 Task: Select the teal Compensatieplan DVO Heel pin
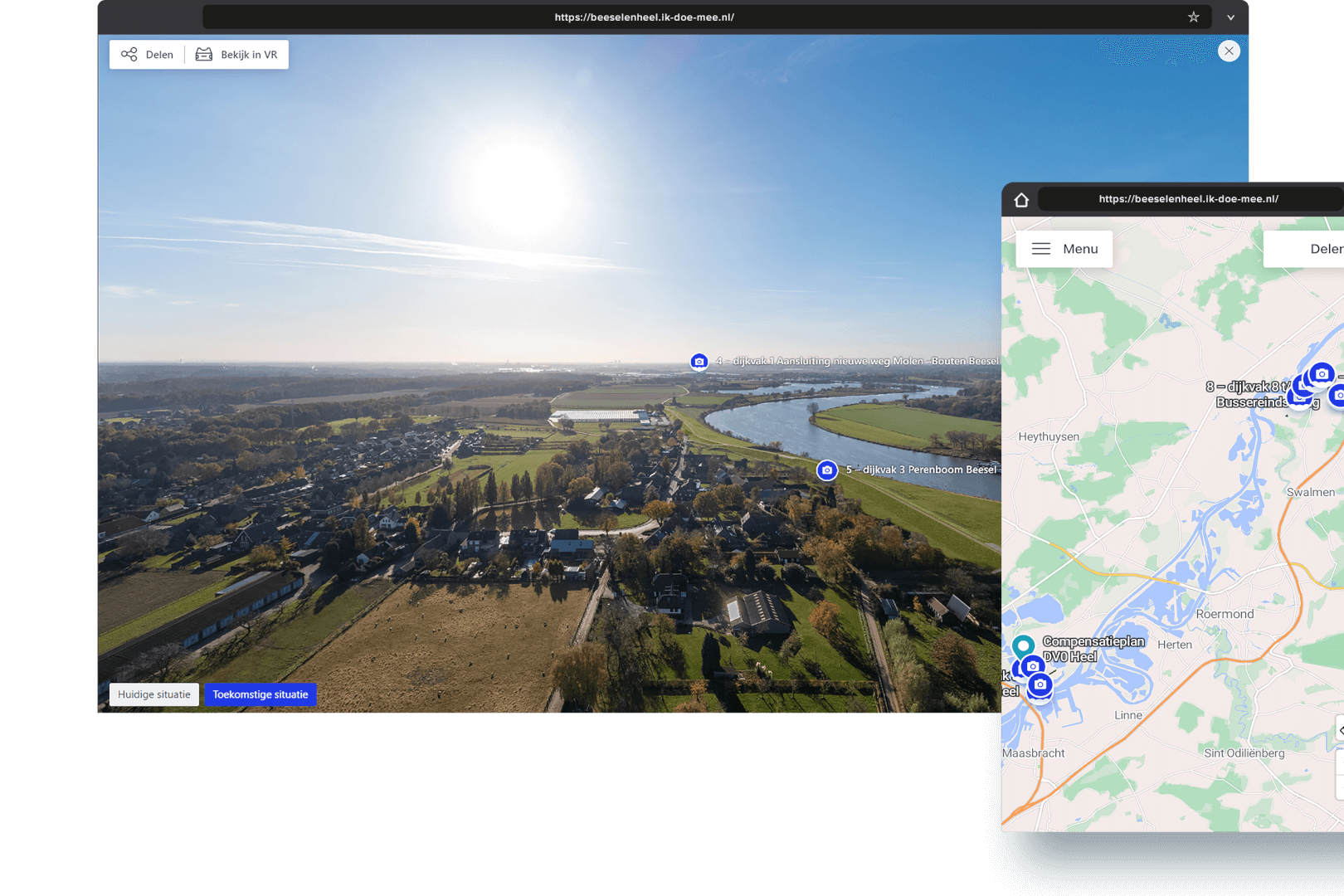[1023, 645]
